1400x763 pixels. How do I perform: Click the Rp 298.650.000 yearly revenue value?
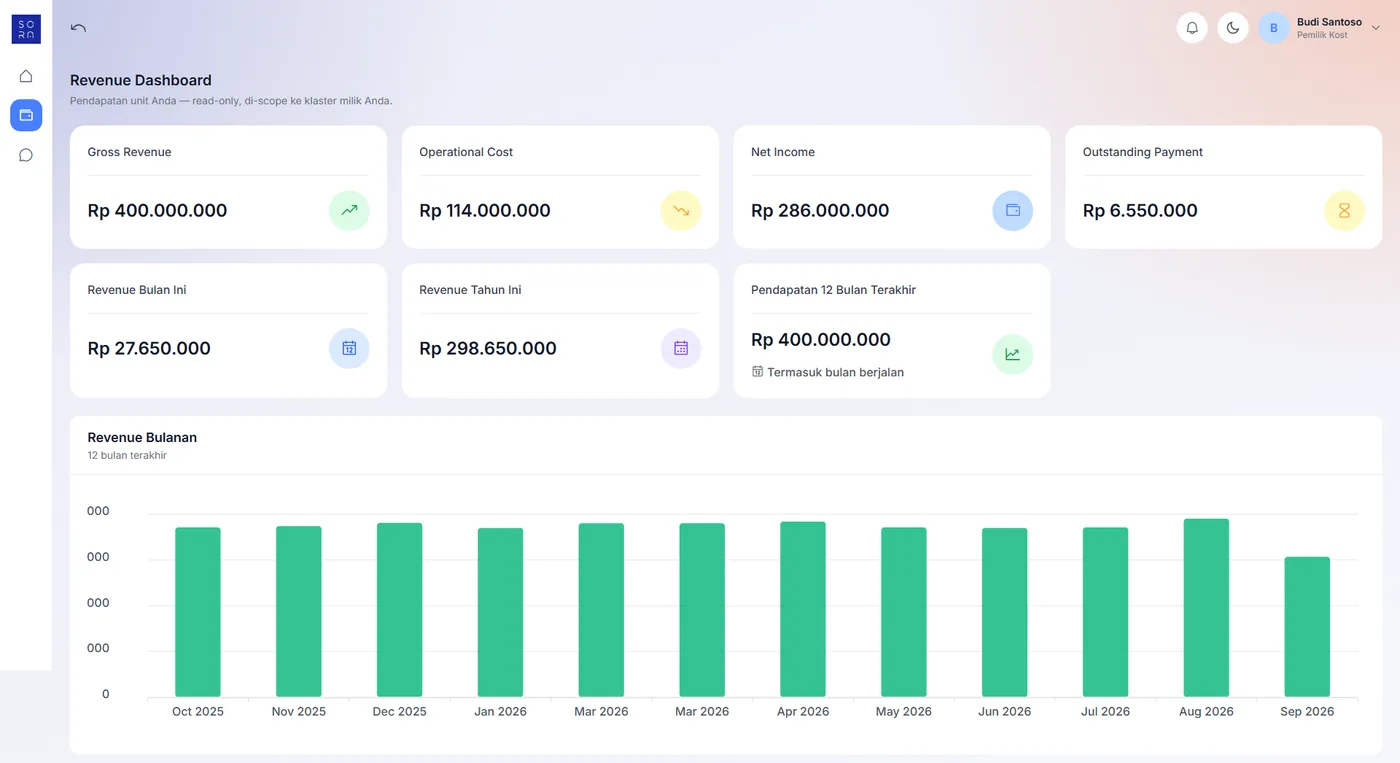488,349
